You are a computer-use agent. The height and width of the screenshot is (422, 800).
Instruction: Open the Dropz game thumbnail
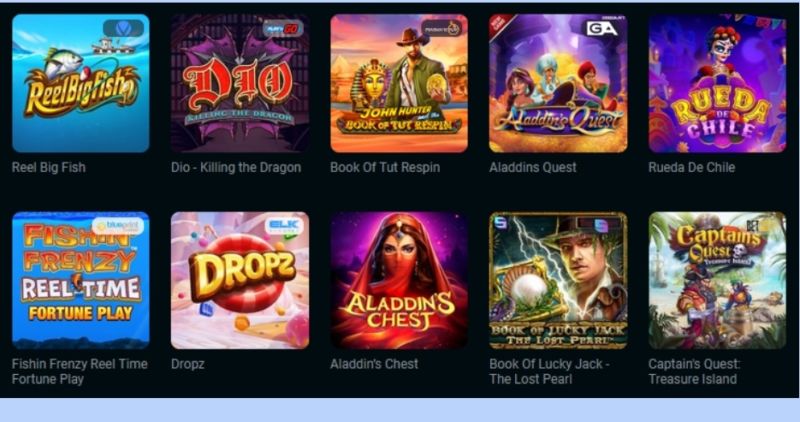click(240, 281)
